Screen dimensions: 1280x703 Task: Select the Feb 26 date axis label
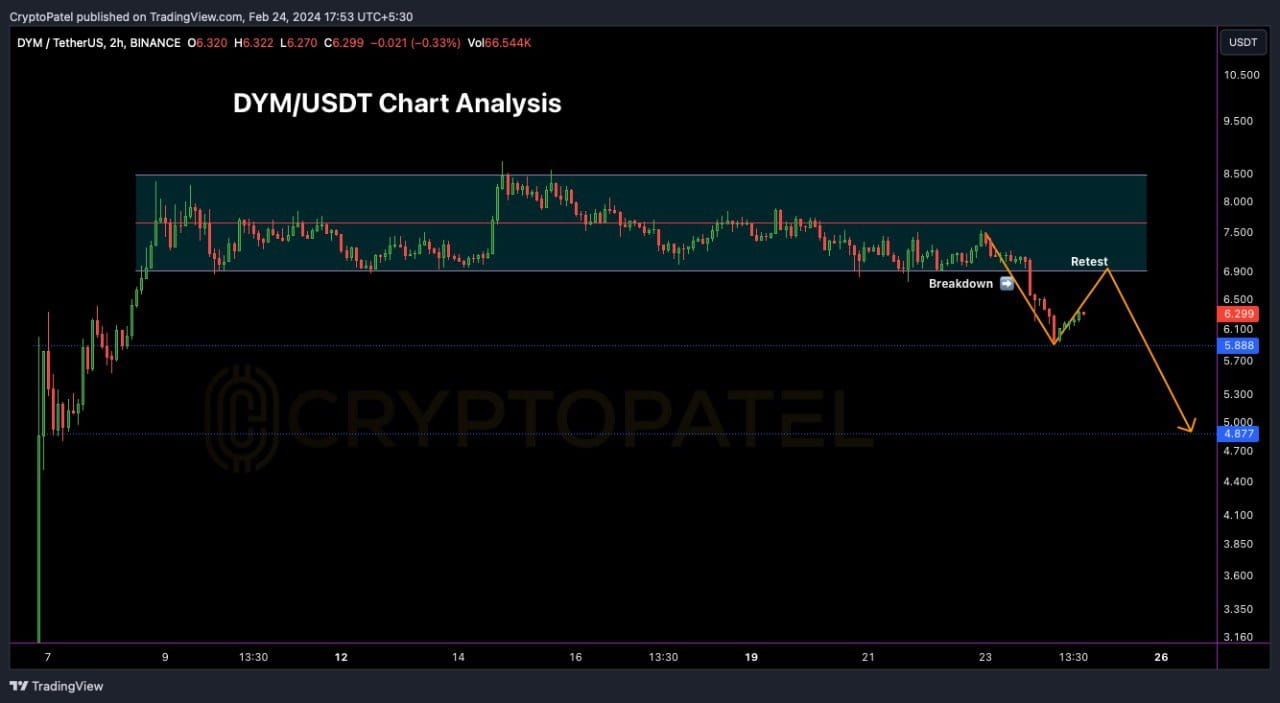pyautogui.click(x=1160, y=657)
